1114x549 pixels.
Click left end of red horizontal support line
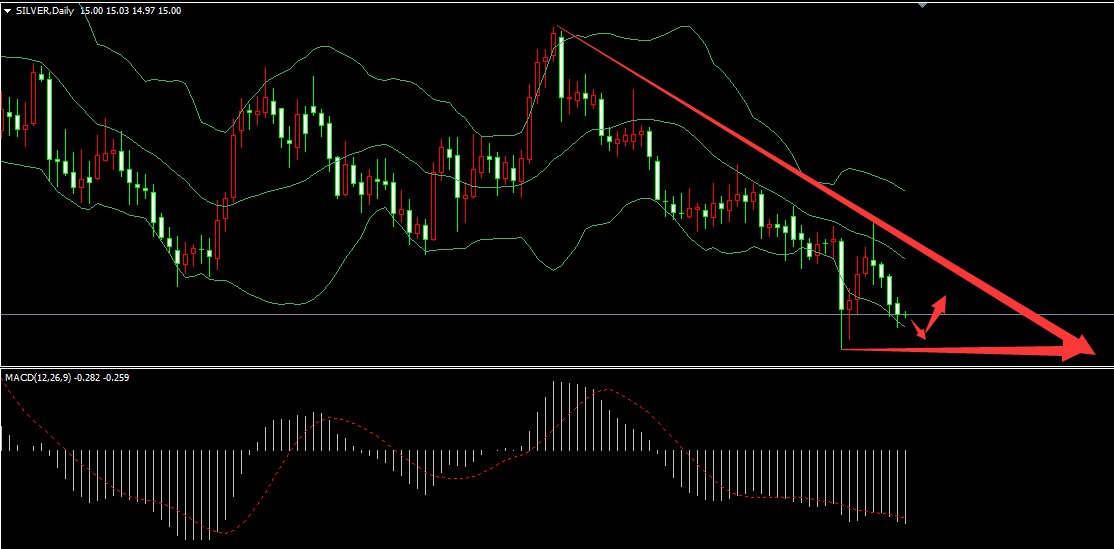[845, 349]
